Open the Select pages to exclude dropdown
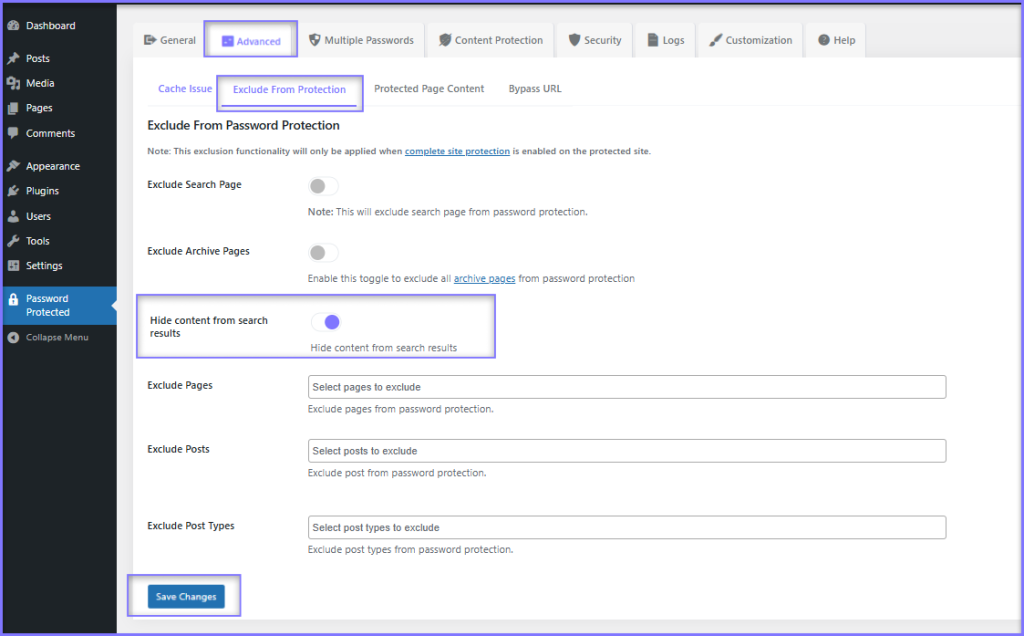This screenshot has height=636, width=1024. 626,387
